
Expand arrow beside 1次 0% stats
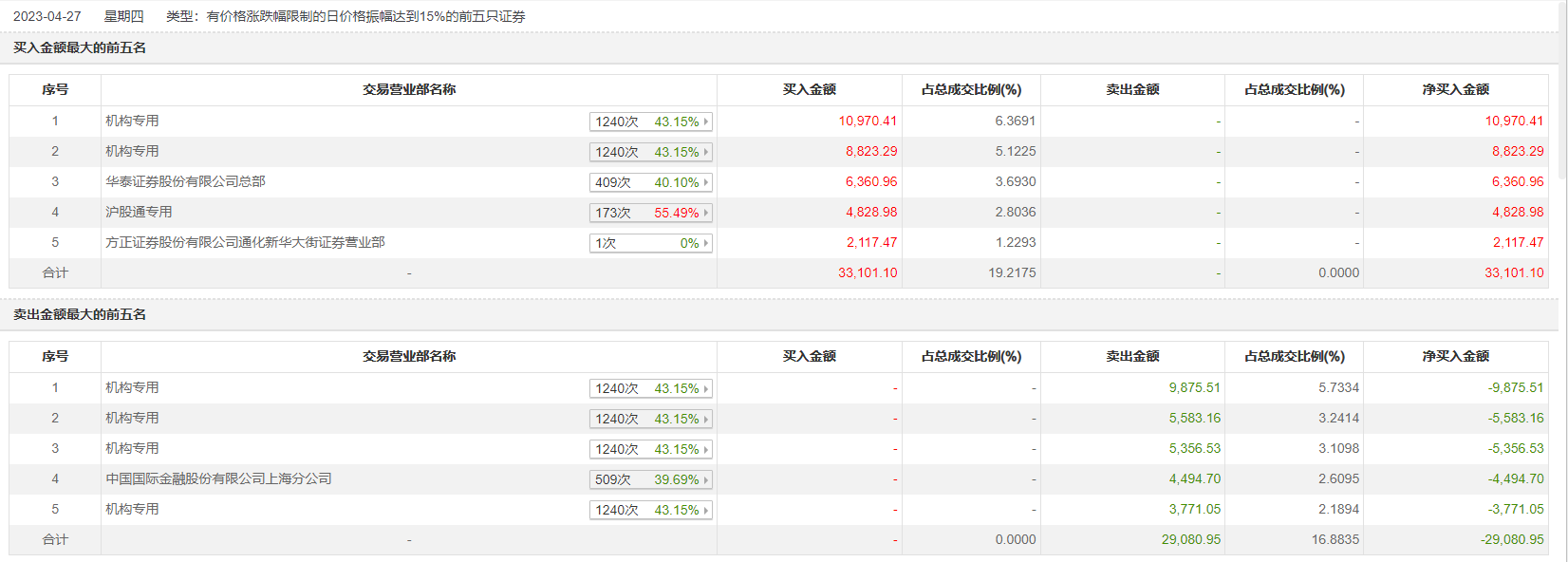coord(706,243)
